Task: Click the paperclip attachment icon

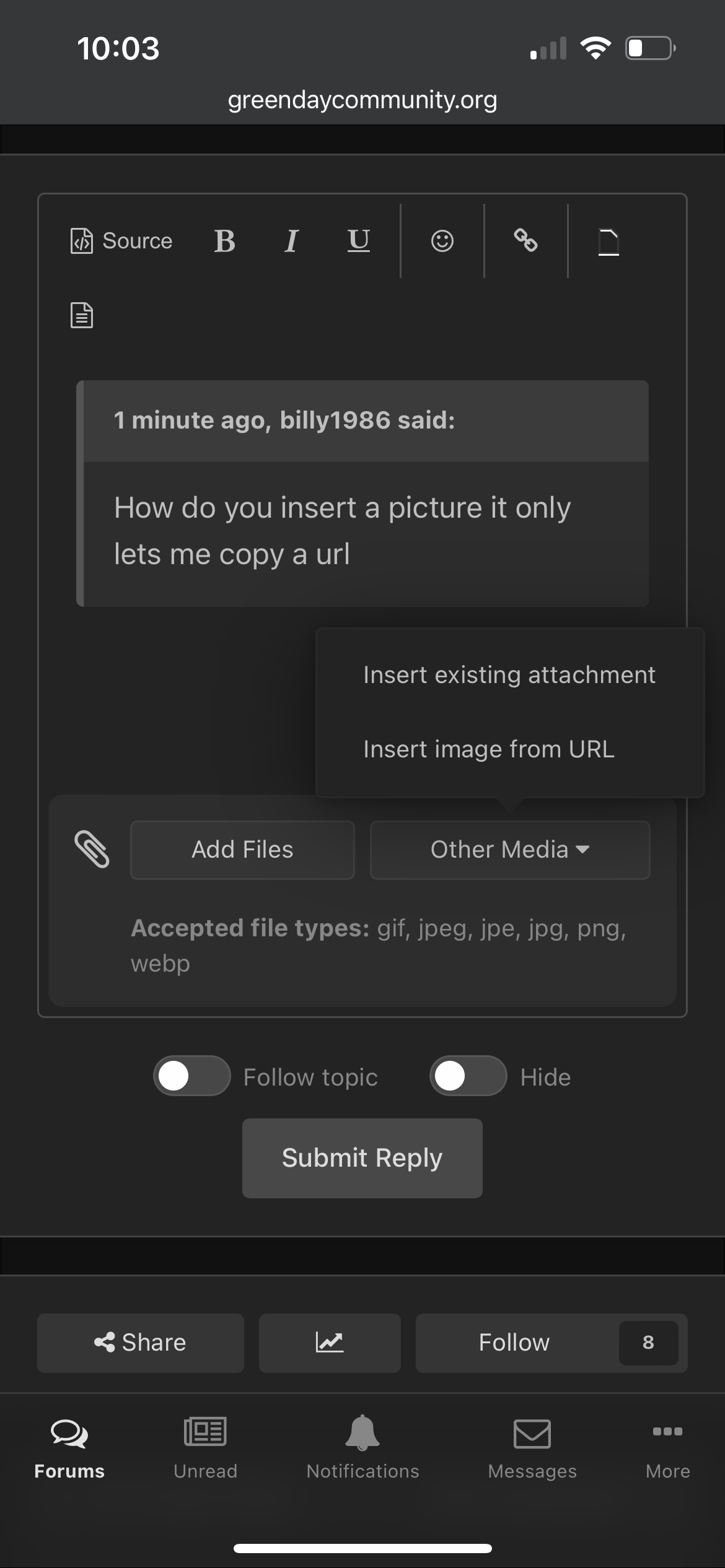Action: (x=92, y=849)
